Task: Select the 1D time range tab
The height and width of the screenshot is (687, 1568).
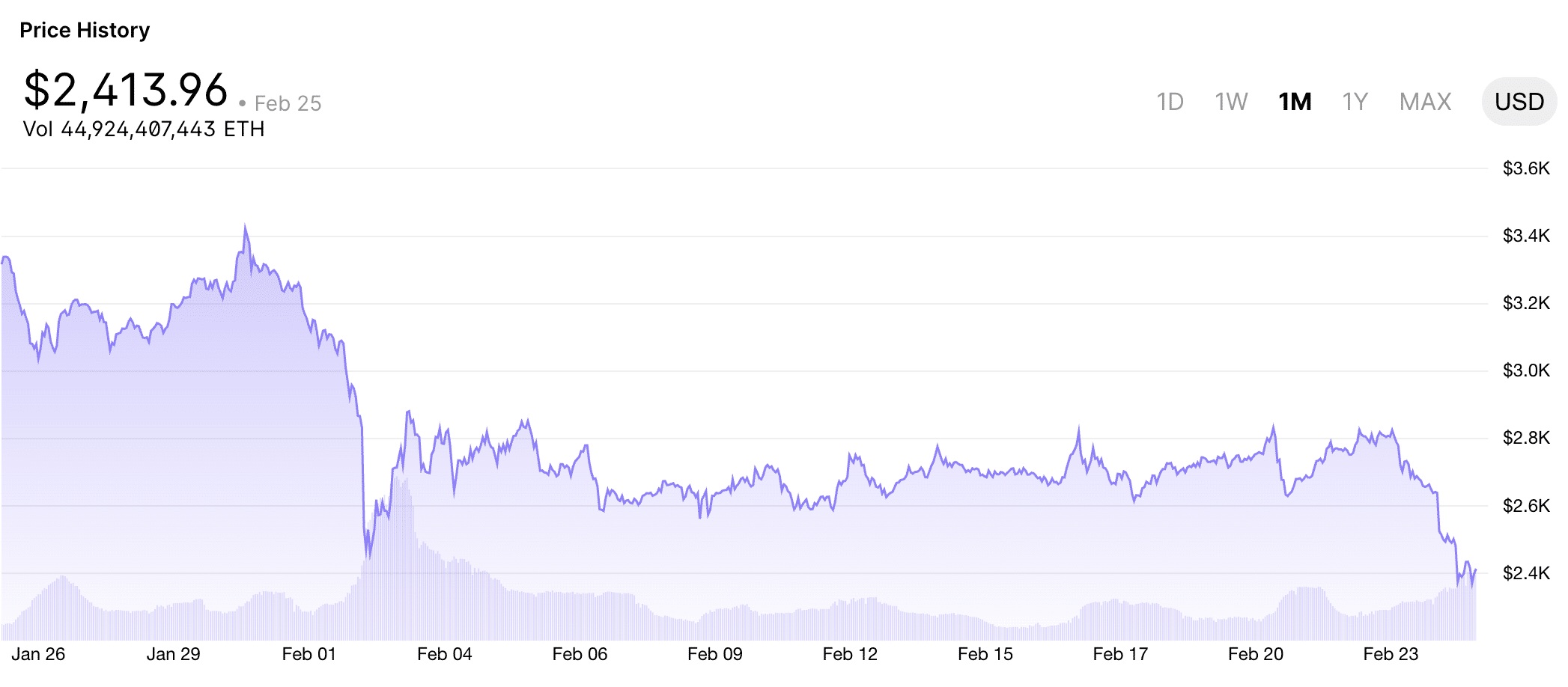Action: pos(1170,102)
